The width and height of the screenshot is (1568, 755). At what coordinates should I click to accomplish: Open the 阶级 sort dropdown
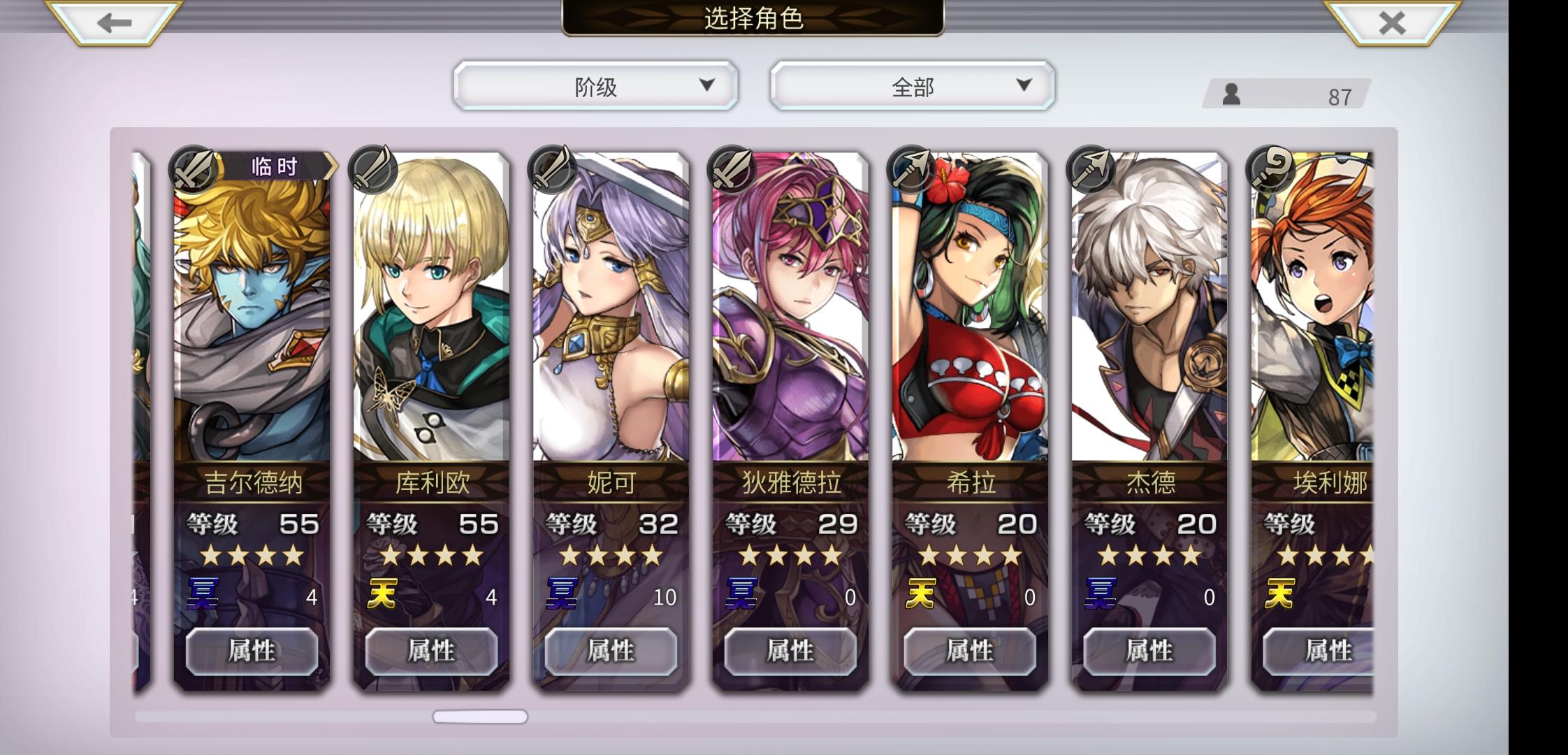595,86
